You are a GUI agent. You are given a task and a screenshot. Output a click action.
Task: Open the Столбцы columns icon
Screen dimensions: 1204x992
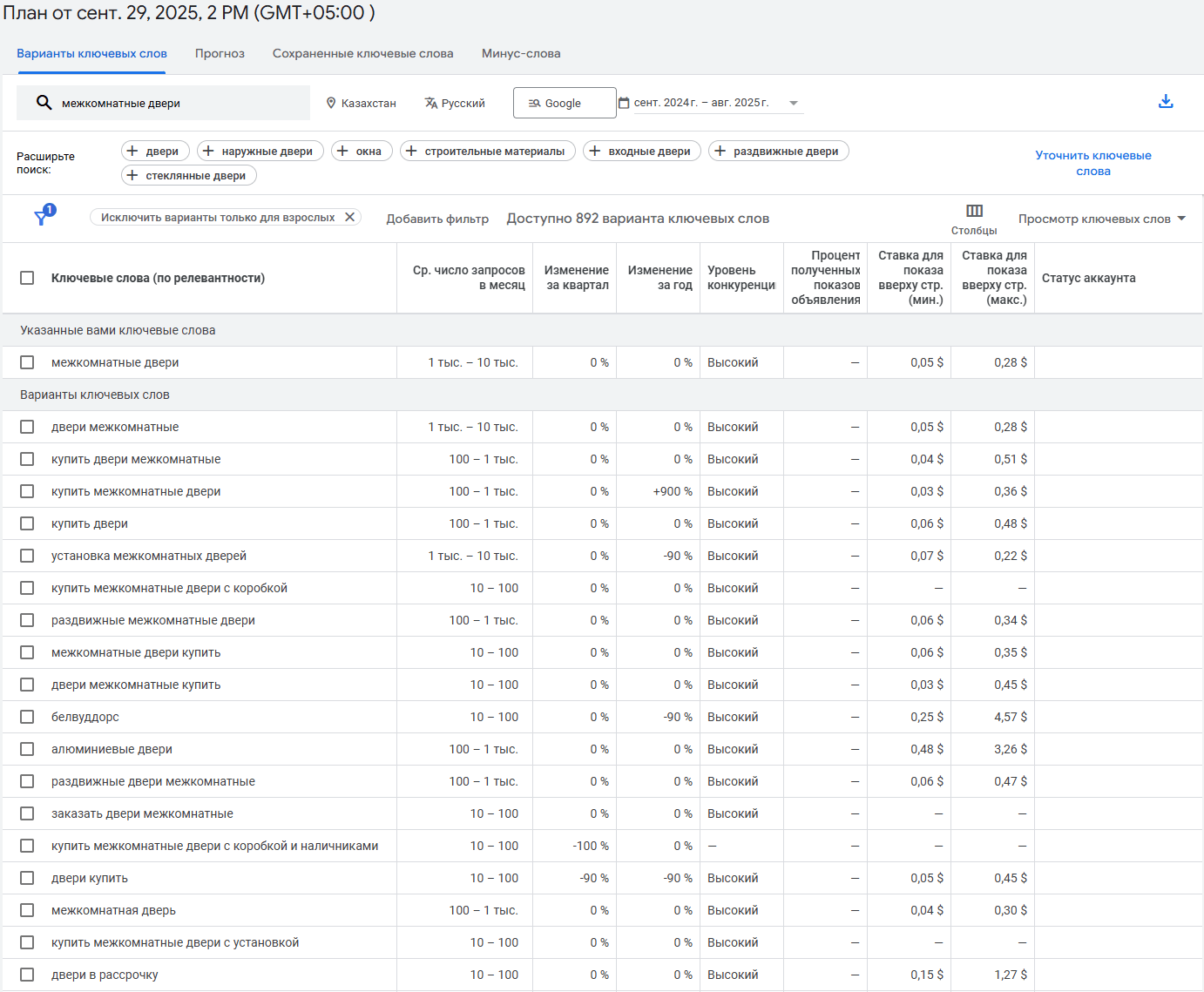point(974,211)
